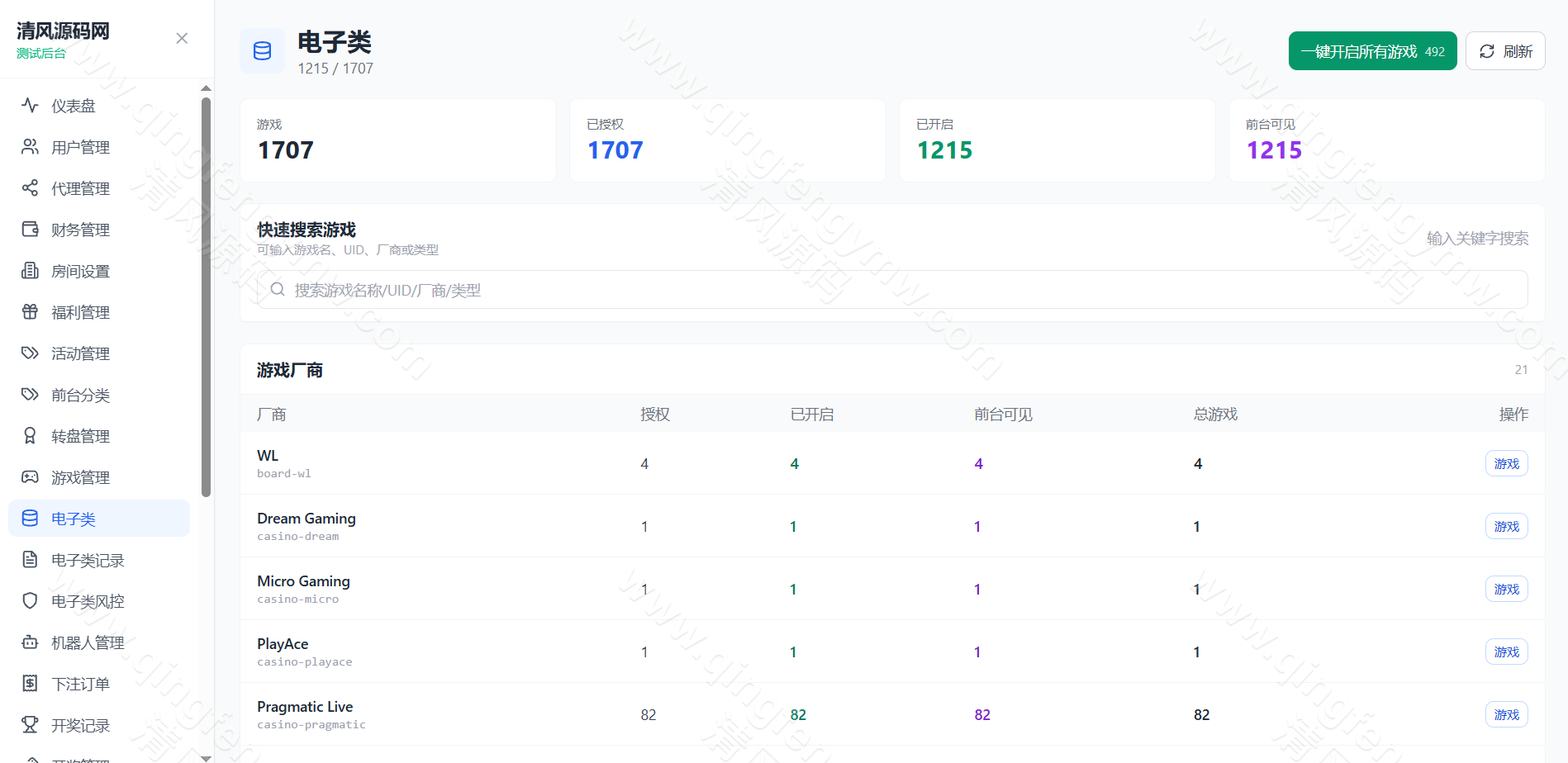Open 游戏 button for PlayAce row
The width and height of the screenshot is (1568, 763).
(1506, 652)
